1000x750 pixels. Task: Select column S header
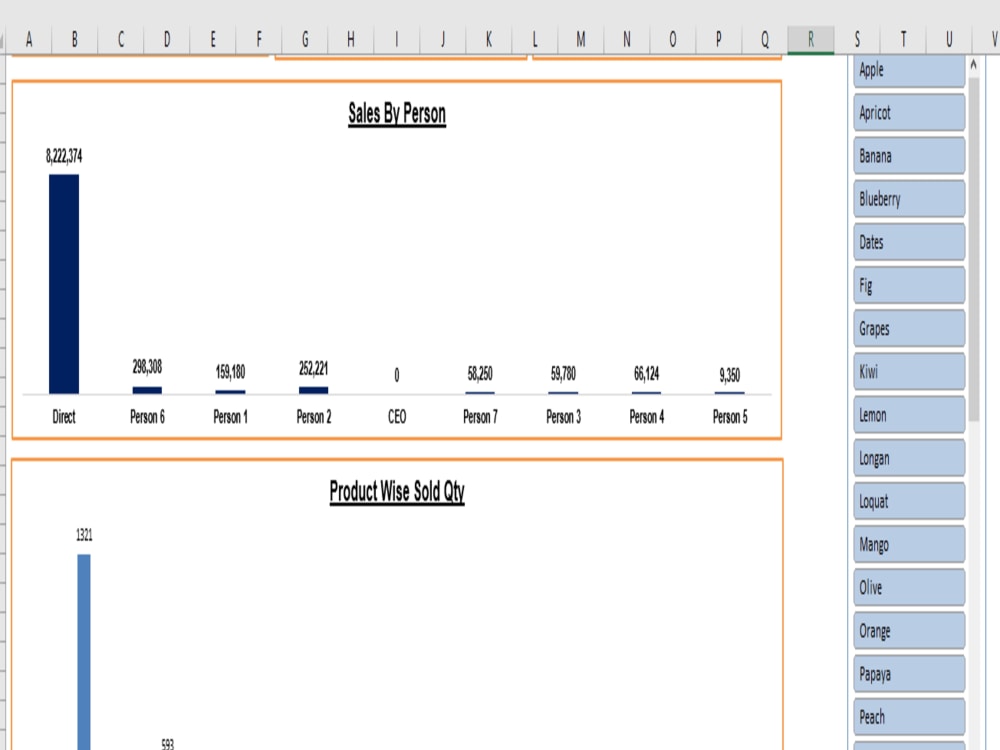[x=857, y=40]
